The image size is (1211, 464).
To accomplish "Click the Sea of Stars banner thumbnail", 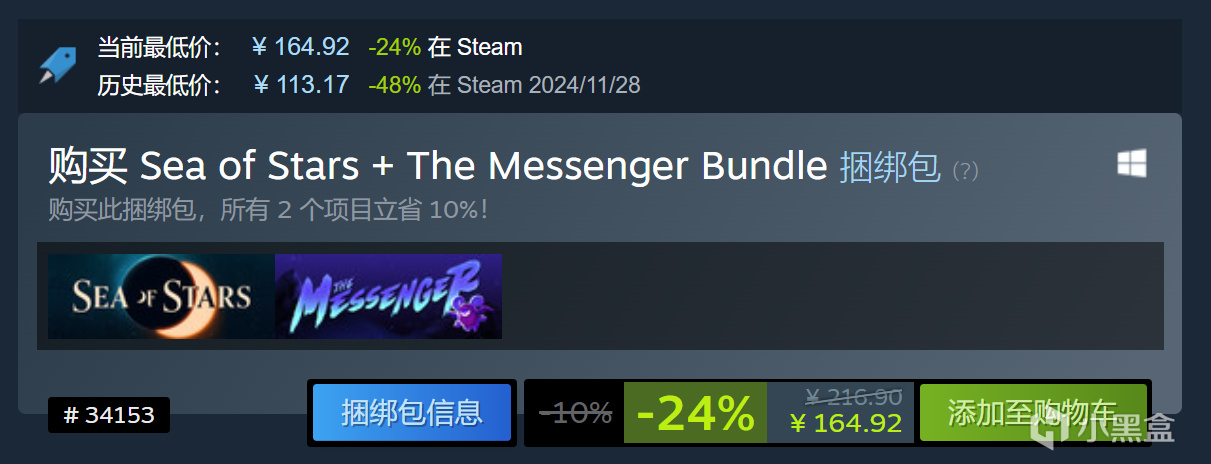I will (161, 296).
